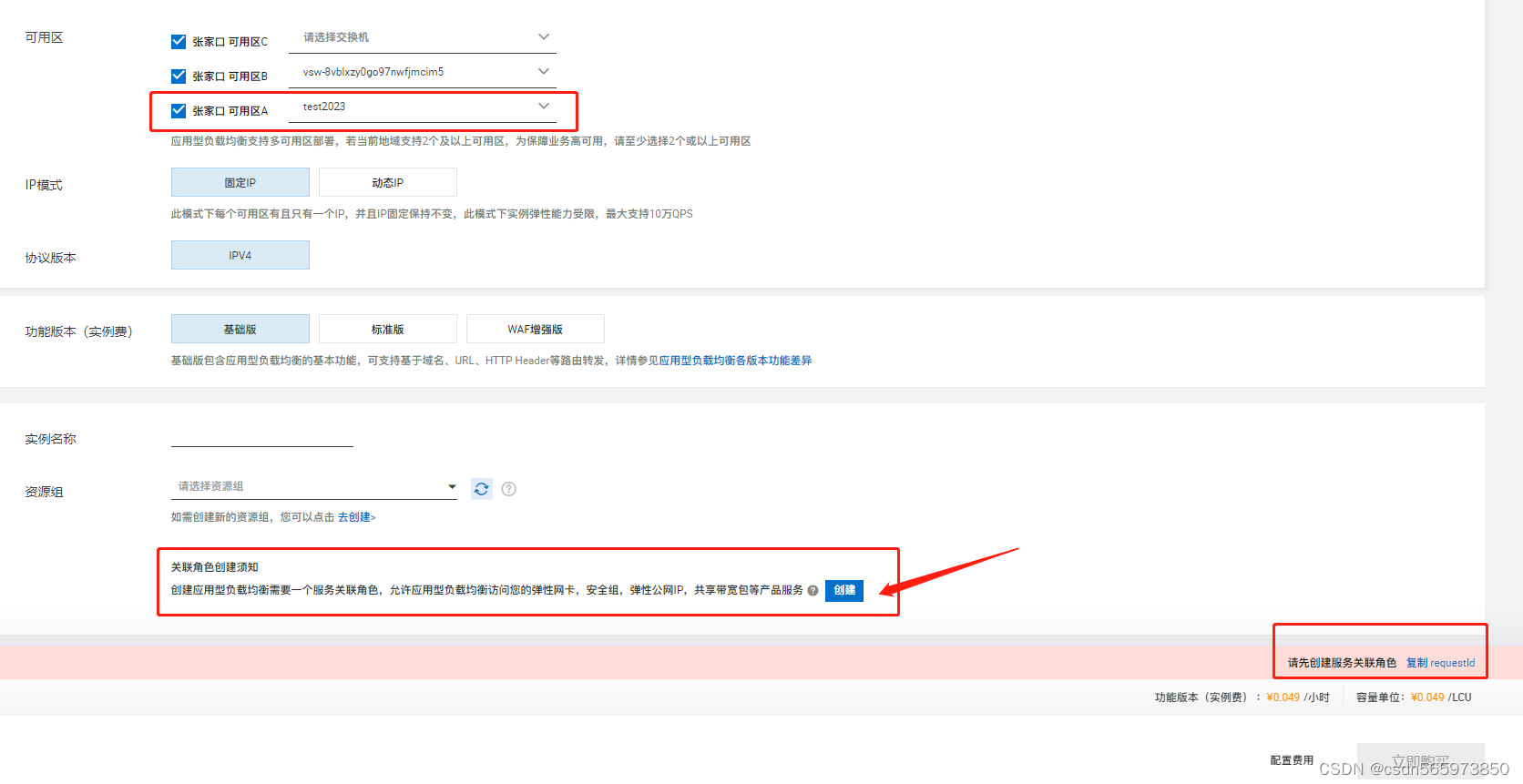Choose the 基础版 edition
Screen dimensions: 1523x784
click(240, 329)
